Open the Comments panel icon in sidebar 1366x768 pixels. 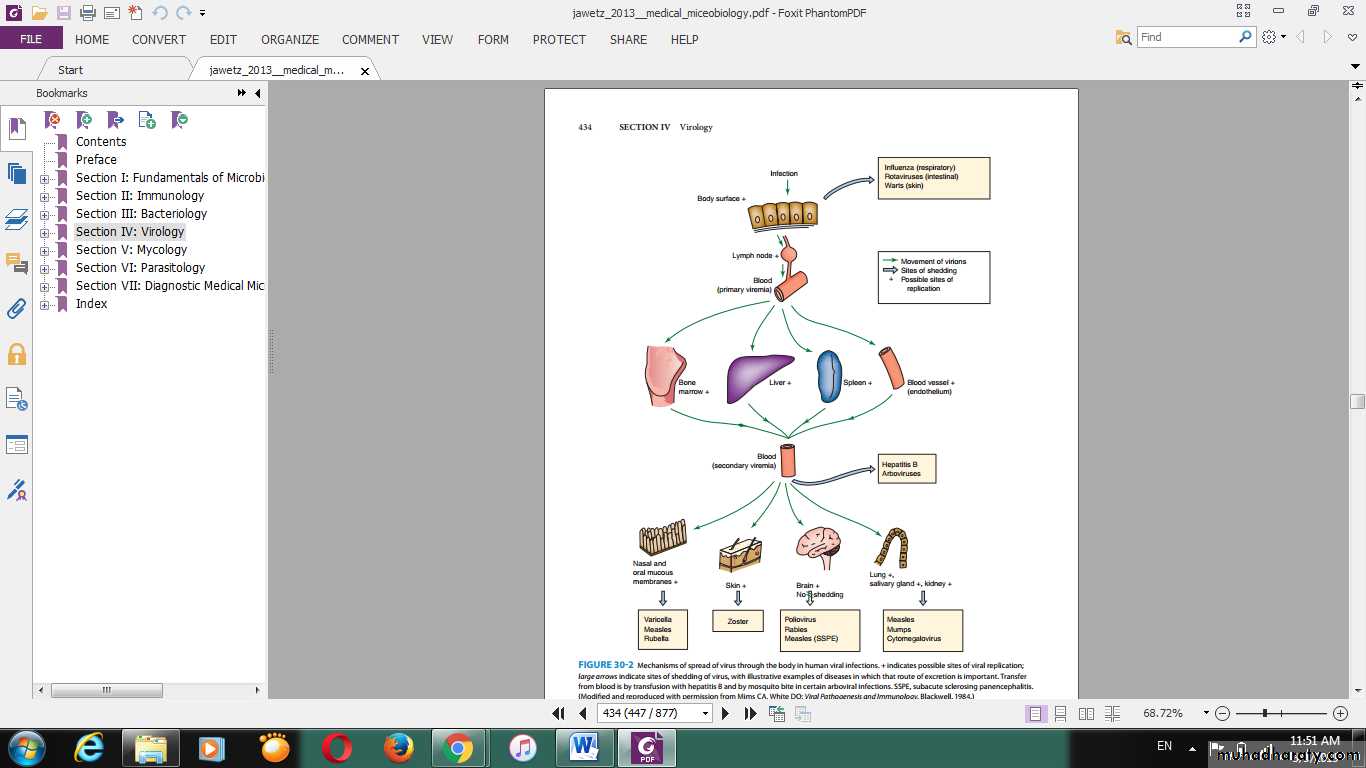pos(16,263)
